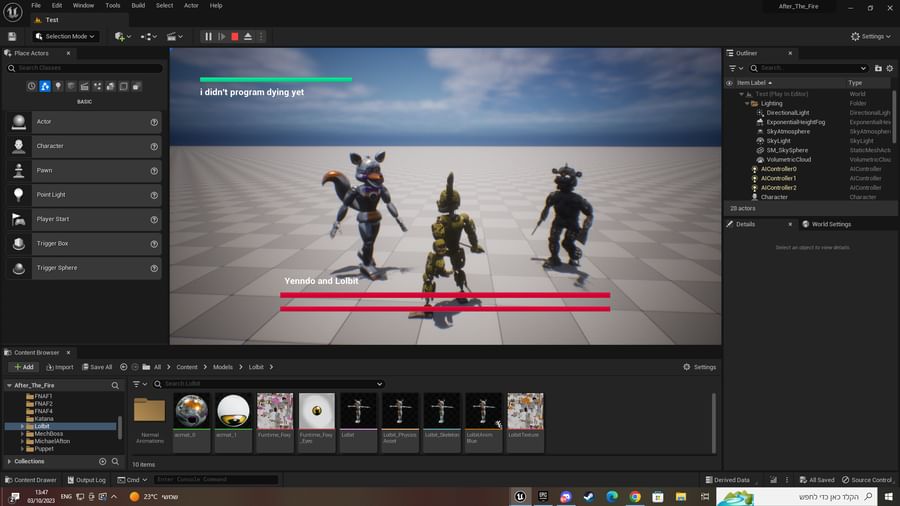Collapse the After_The_Fire source tree
The image size is (900, 506).
pyautogui.click(x=9, y=386)
